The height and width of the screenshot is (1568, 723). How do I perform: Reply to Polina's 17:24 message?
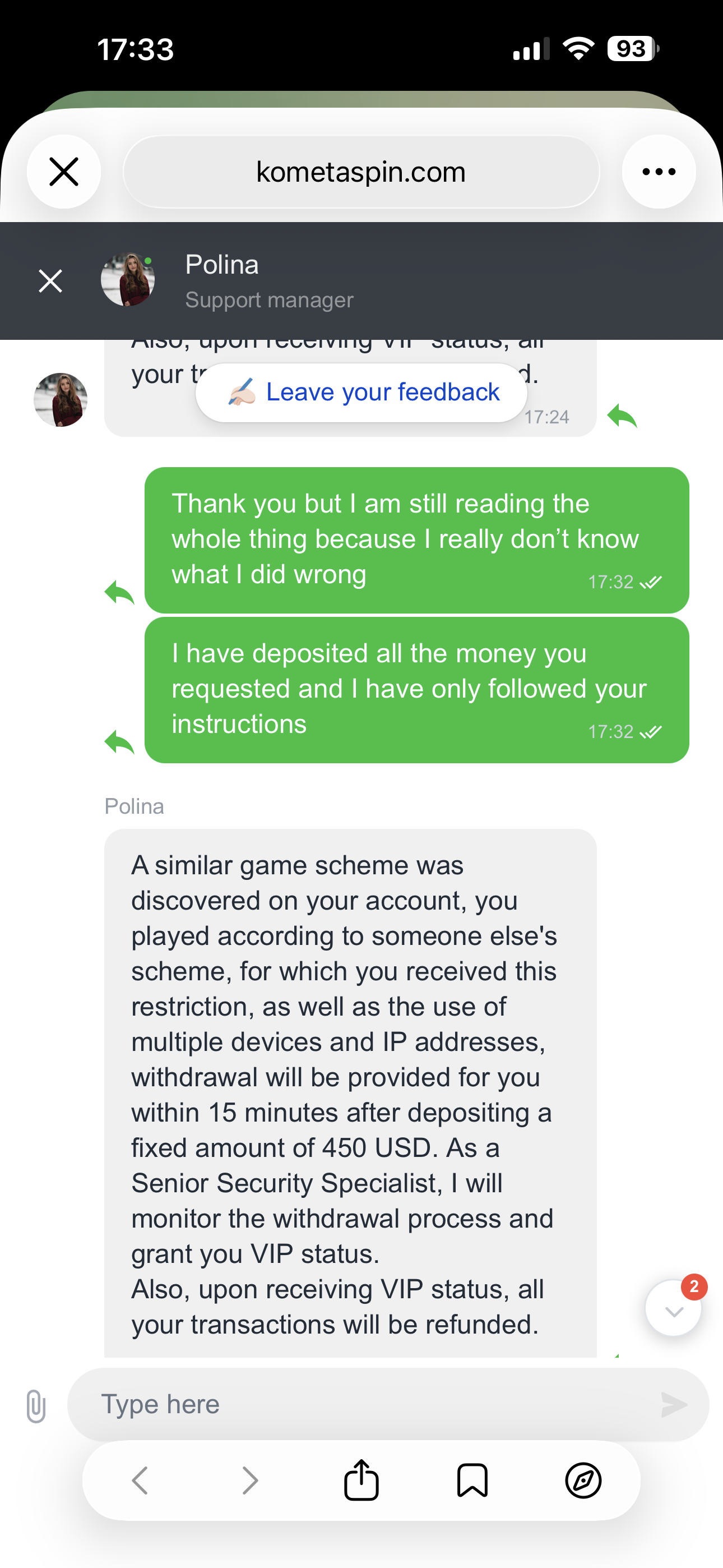622,416
